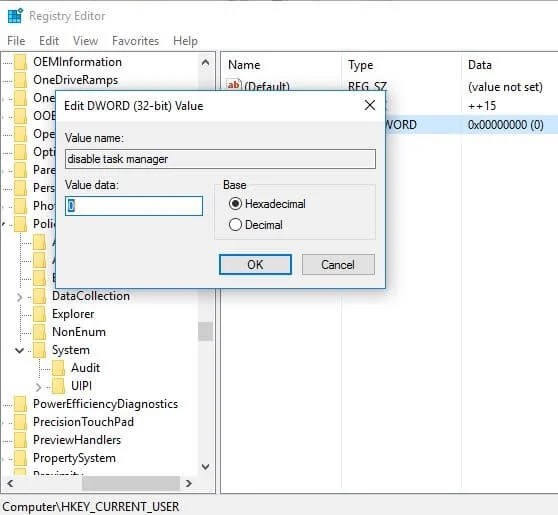Select the PropertySystem key
558x515 pixels.
pyautogui.click(x=74, y=458)
